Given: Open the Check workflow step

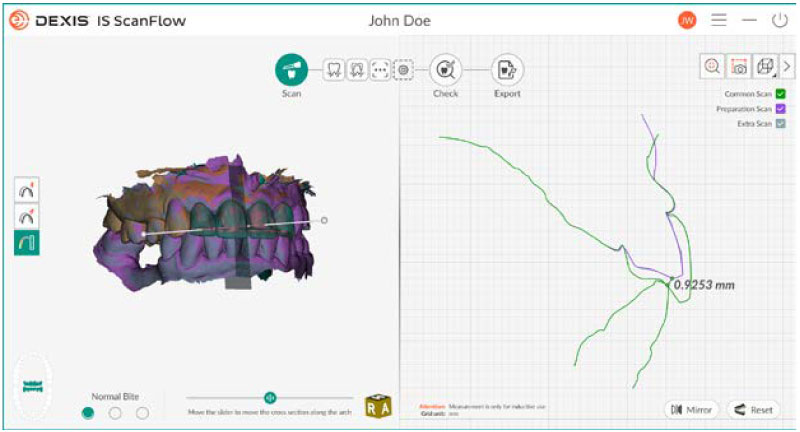Looking at the screenshot, I should coord(445,69).
